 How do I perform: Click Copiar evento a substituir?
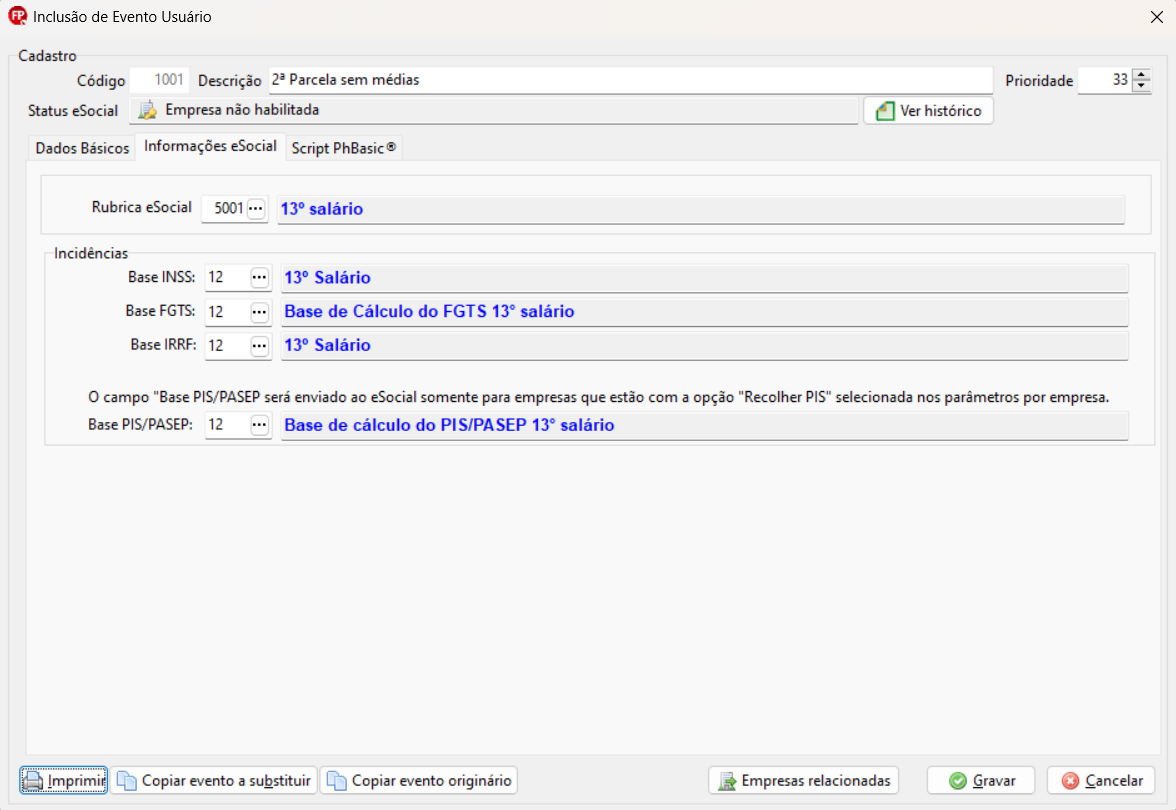[x=214, y=781]
